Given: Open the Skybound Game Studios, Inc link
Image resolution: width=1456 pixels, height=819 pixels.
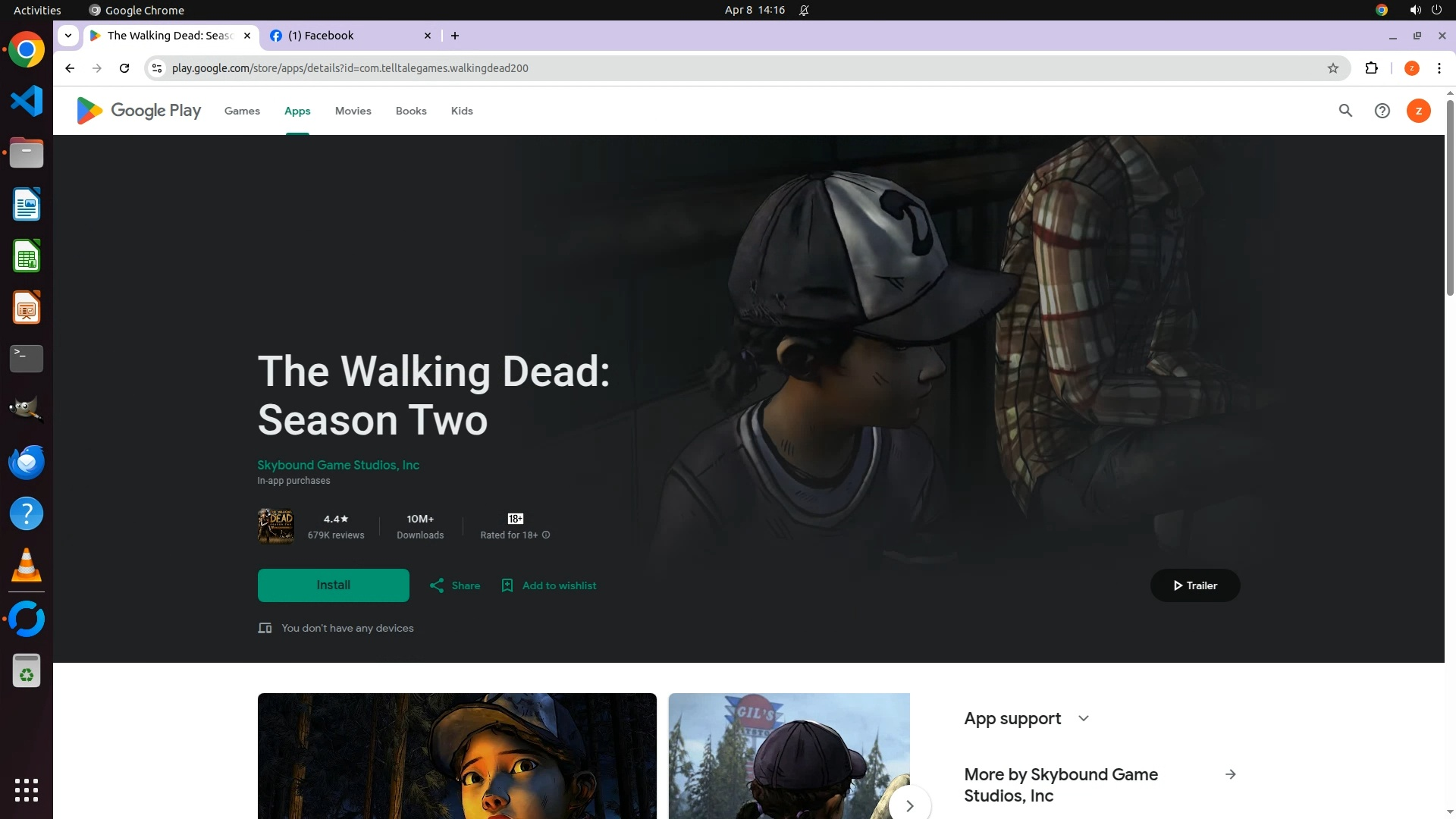Looking at the screenshot, I should (x=338, y=465).
